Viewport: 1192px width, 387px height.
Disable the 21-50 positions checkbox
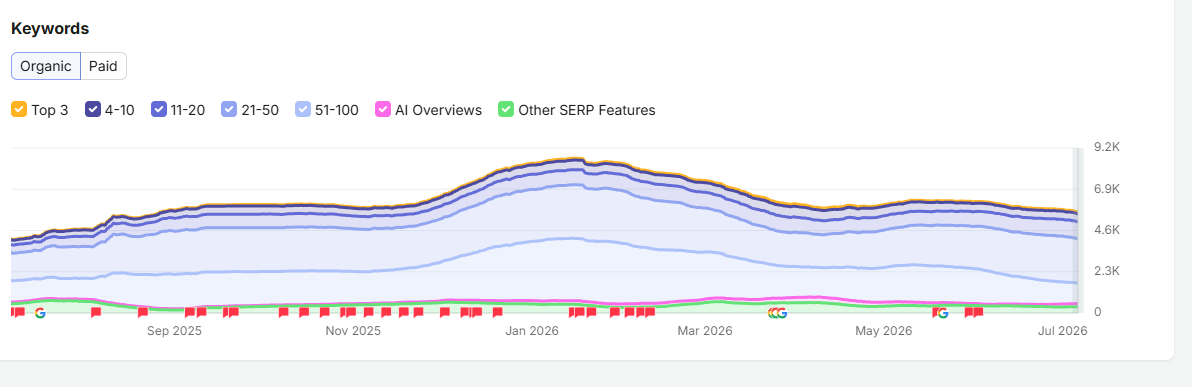tap(229, 109)
